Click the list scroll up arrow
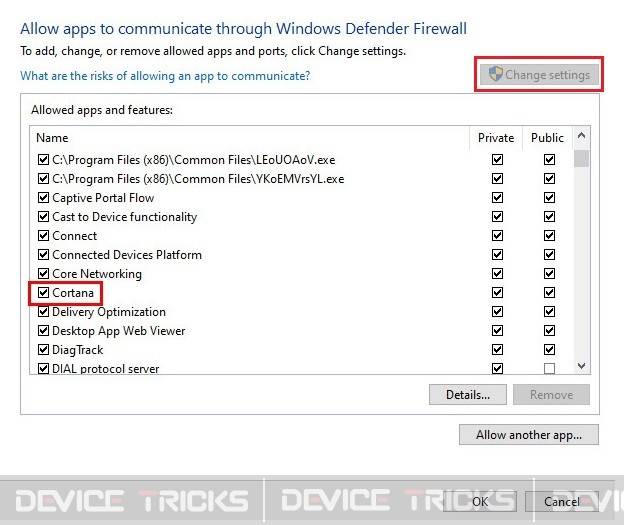 pyautogui.click(x=581, y=136)
